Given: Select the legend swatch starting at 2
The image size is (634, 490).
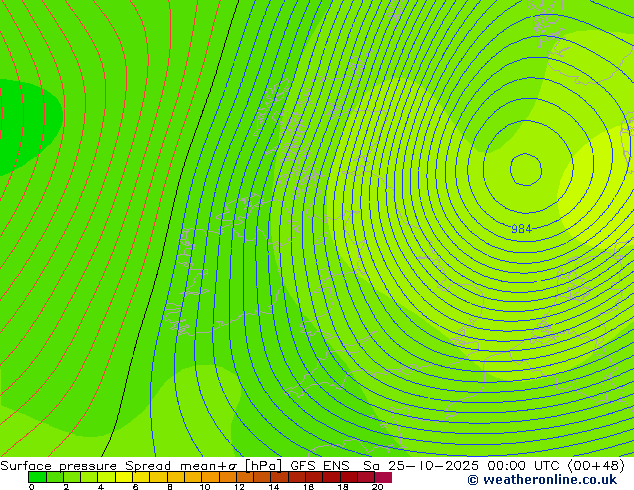Looking at the screenshot, I should tap(72, 477).
